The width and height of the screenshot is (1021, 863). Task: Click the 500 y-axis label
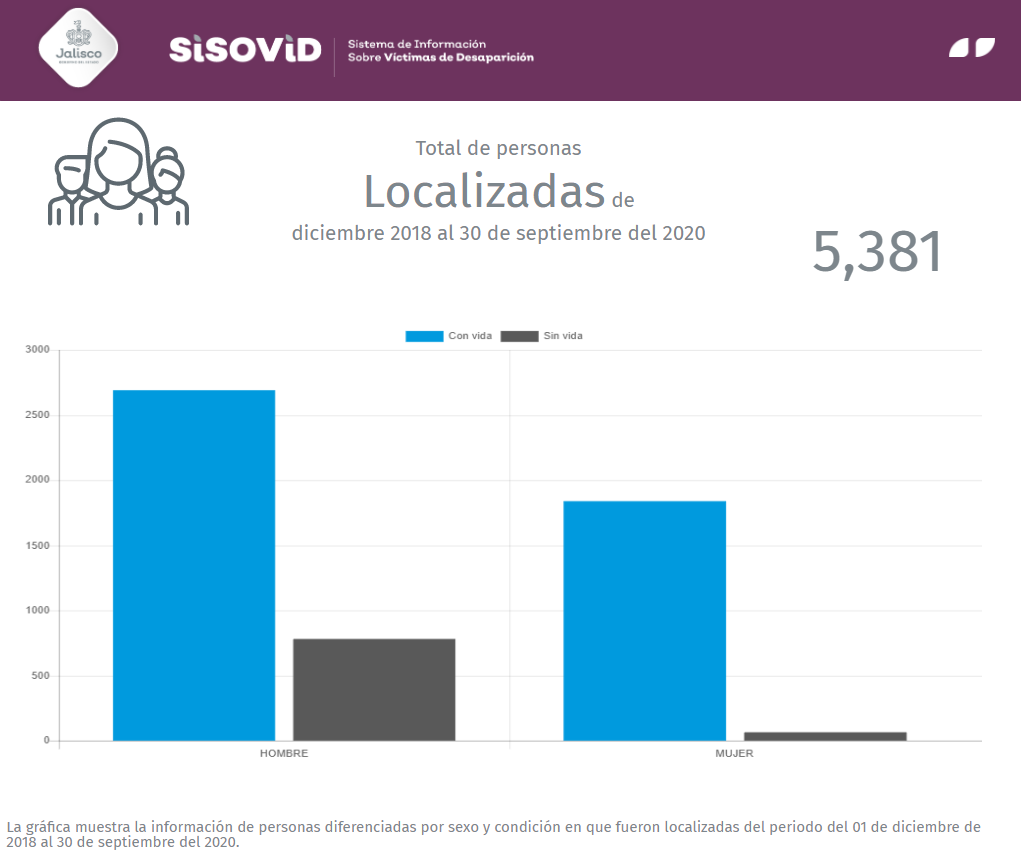click(x=40, y=676)
